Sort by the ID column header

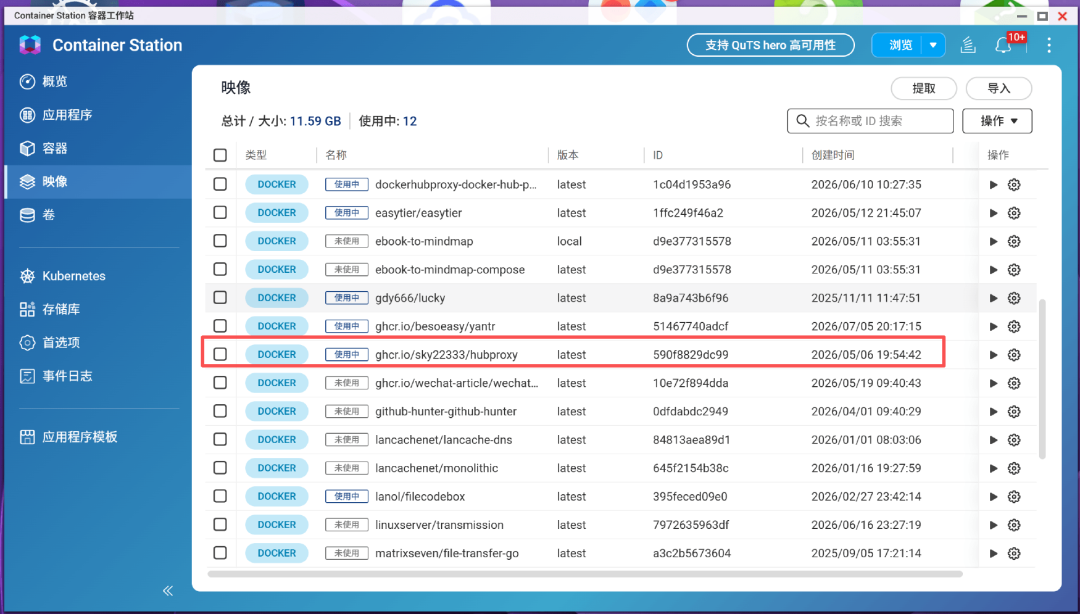[x=658, y=155]
